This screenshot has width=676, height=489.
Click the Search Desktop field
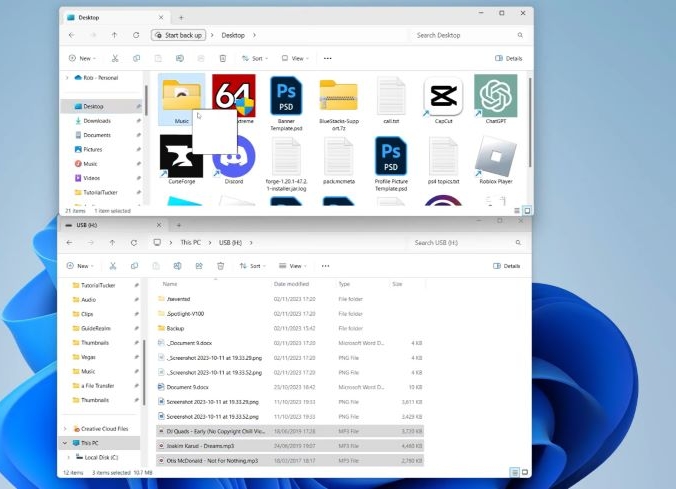468,35
